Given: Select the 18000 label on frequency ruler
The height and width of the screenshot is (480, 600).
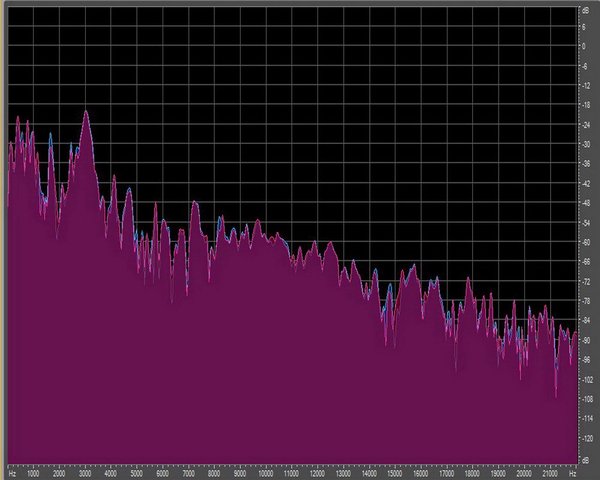Looking at the screenshot, I should 472,474.
